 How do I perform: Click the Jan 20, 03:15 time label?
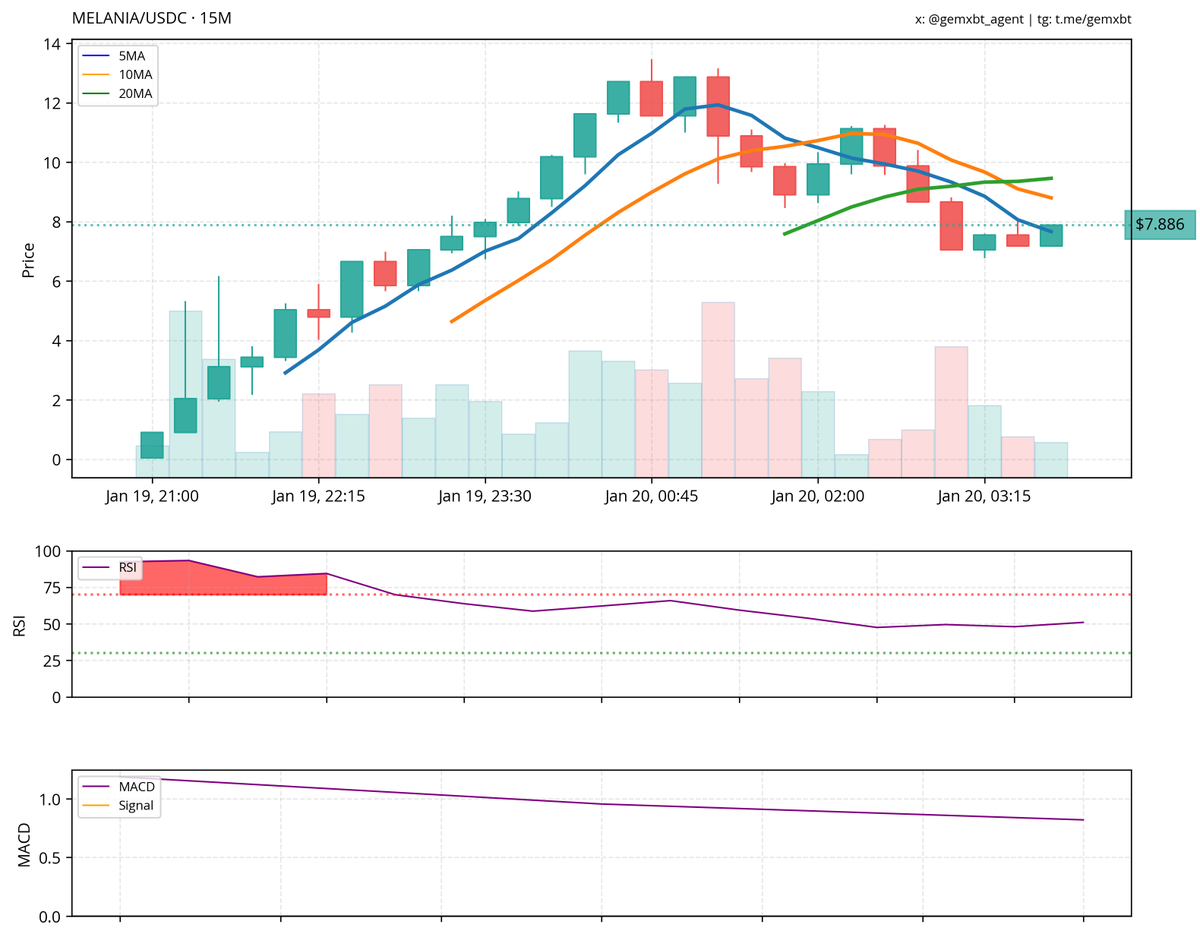(985, 496)
